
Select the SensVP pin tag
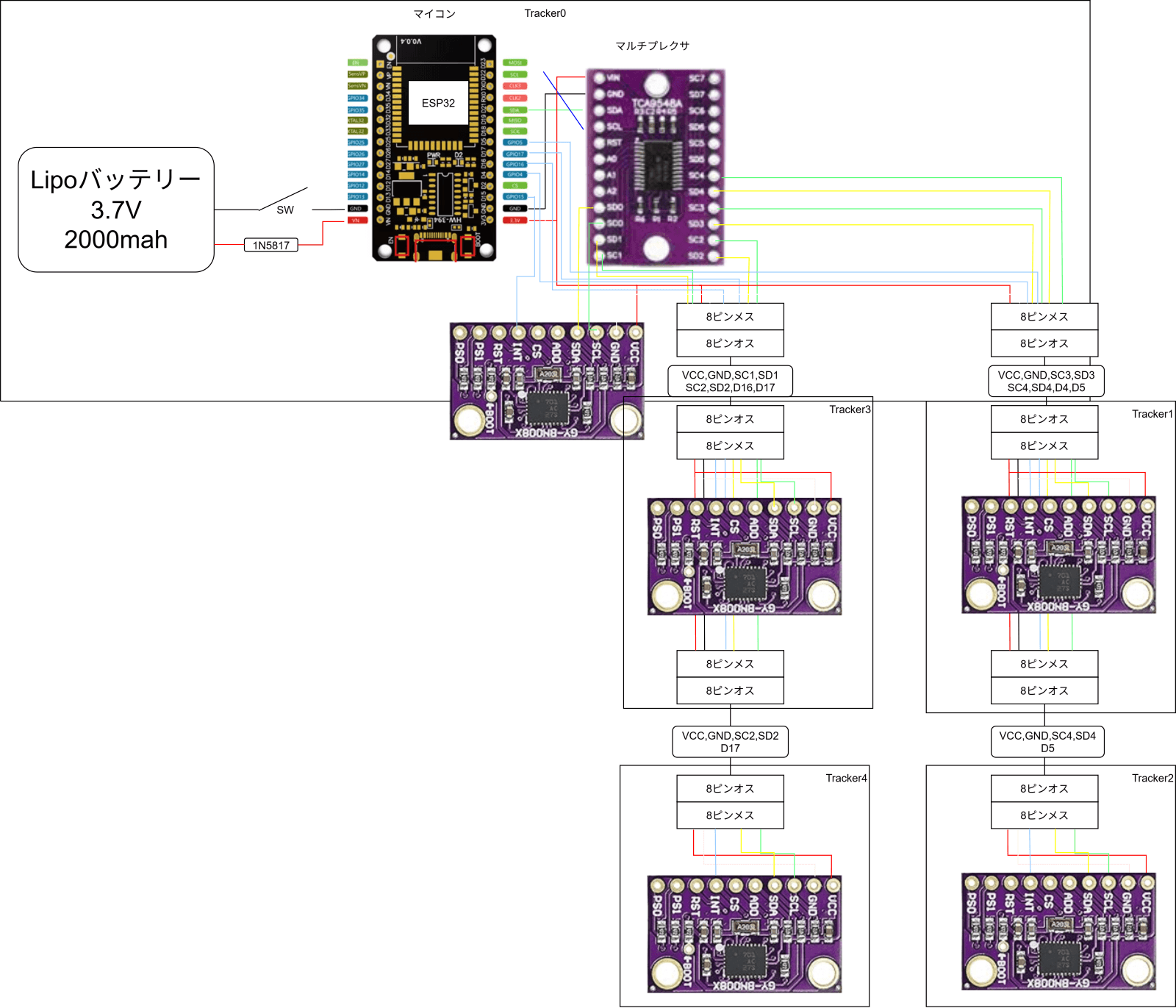(356, 74)
